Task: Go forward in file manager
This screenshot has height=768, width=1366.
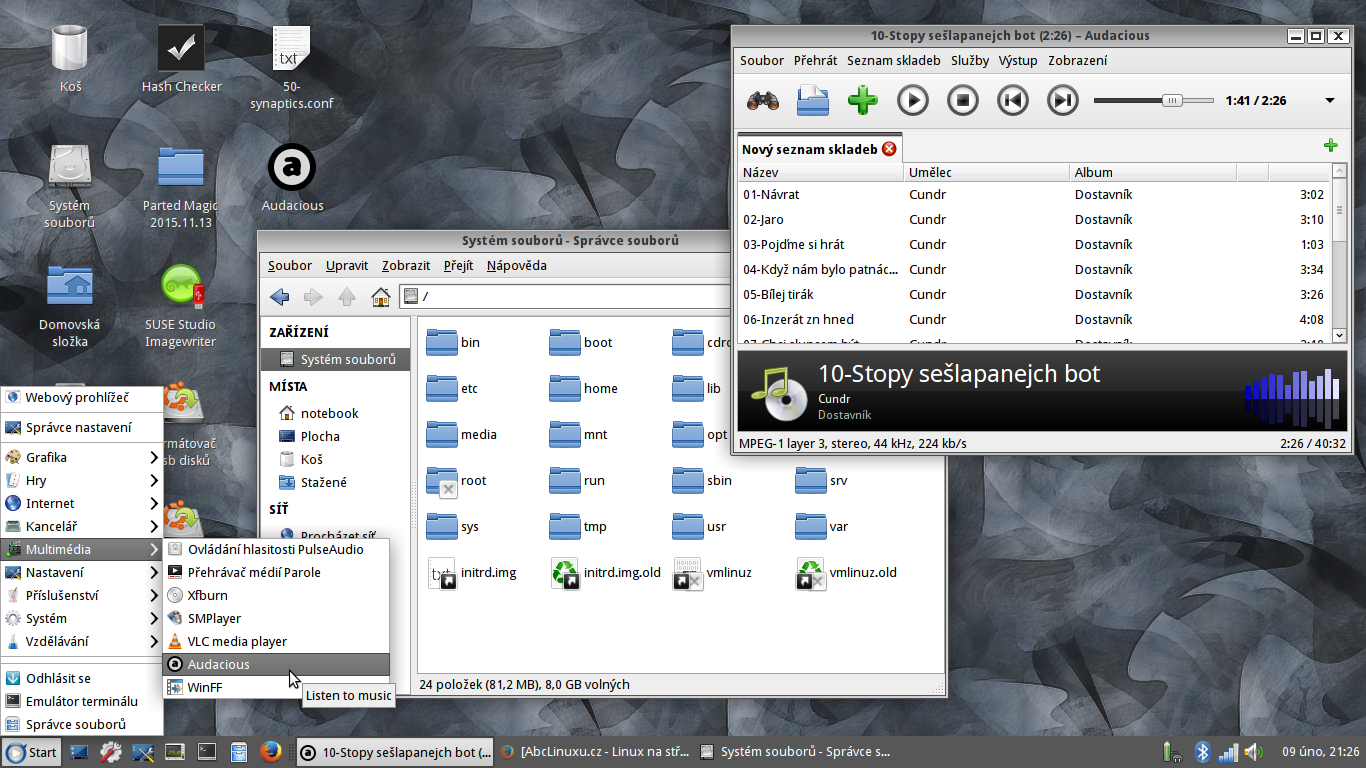Action: tap(313, 296)
